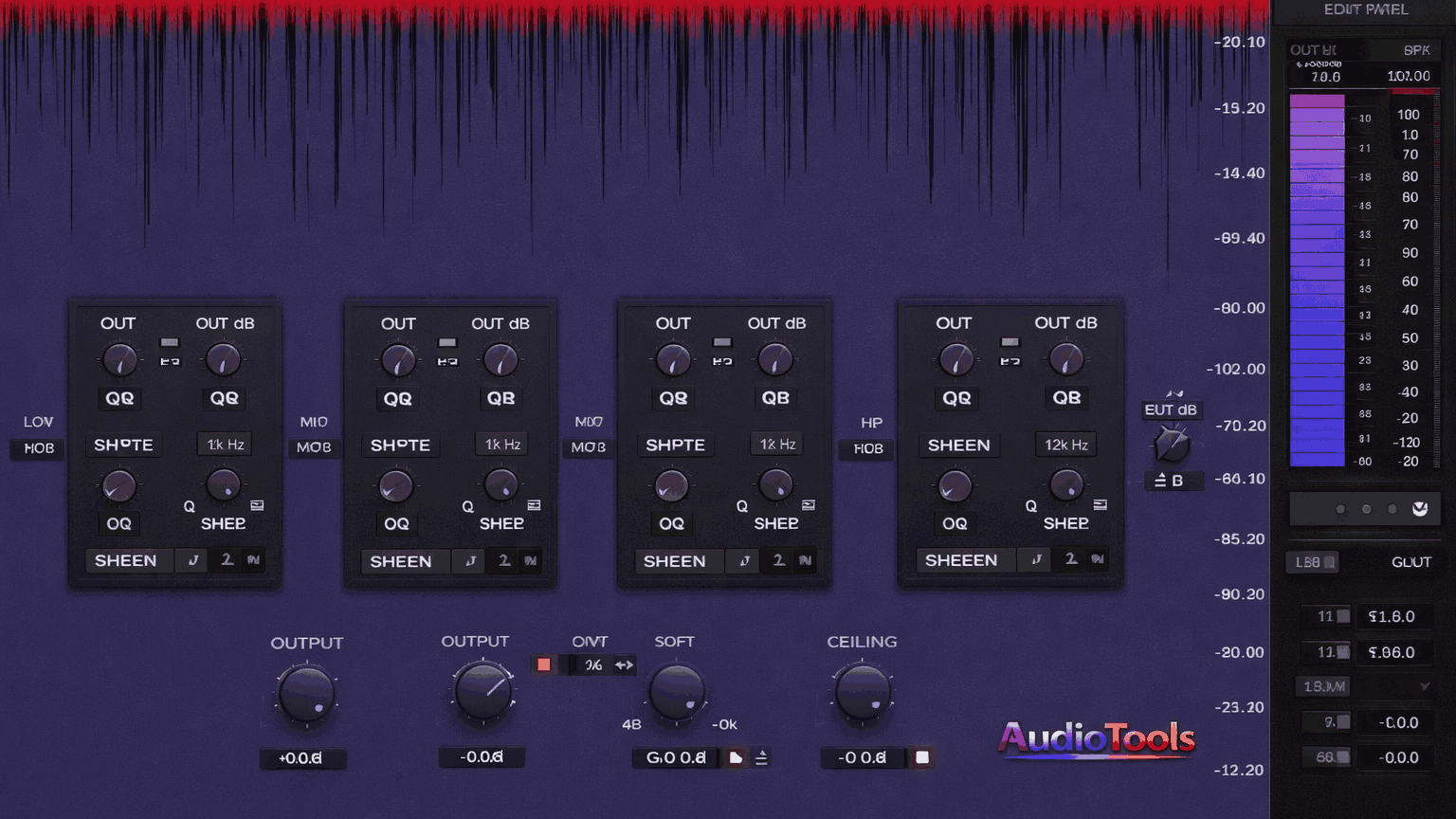Click the double-arrow icon under OIVT
Screen dimensions: 1456x819
pos(624,664)
